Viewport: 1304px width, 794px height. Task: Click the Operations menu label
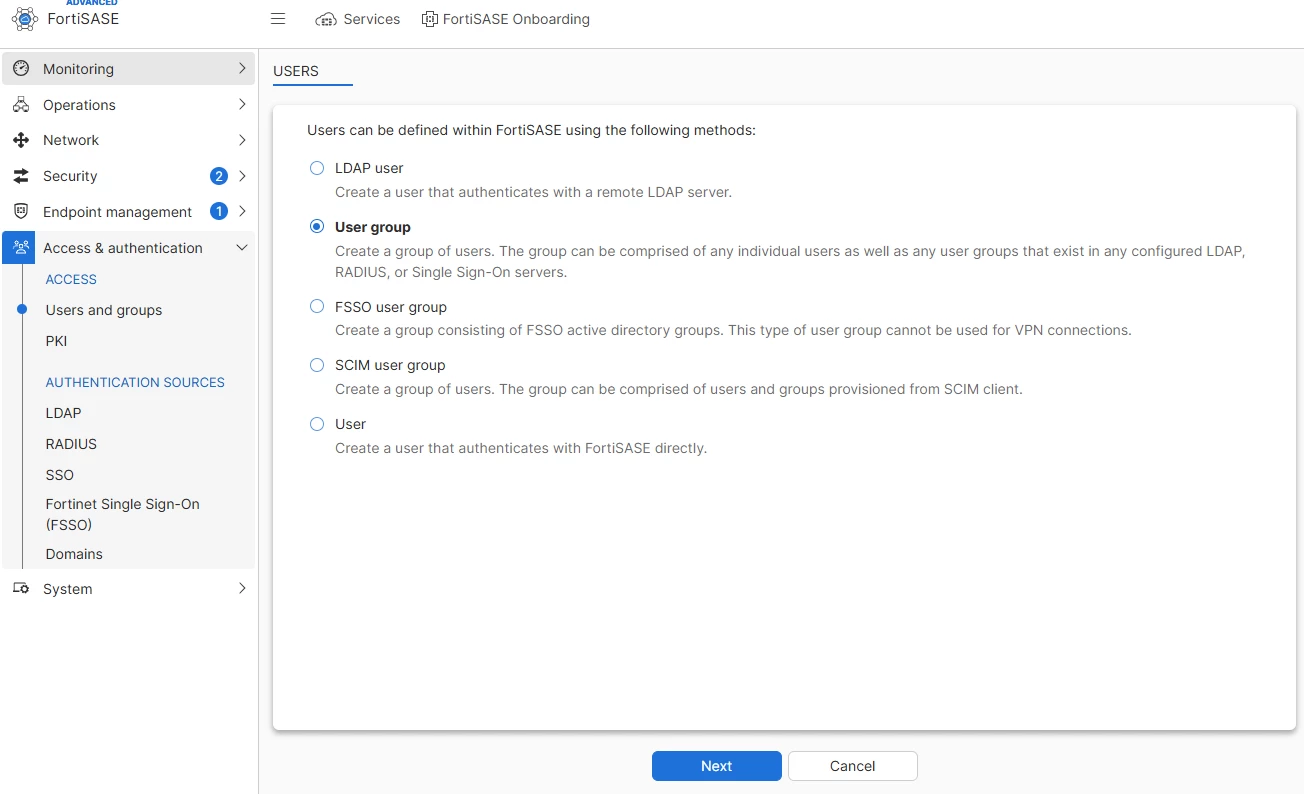point(79,105)
